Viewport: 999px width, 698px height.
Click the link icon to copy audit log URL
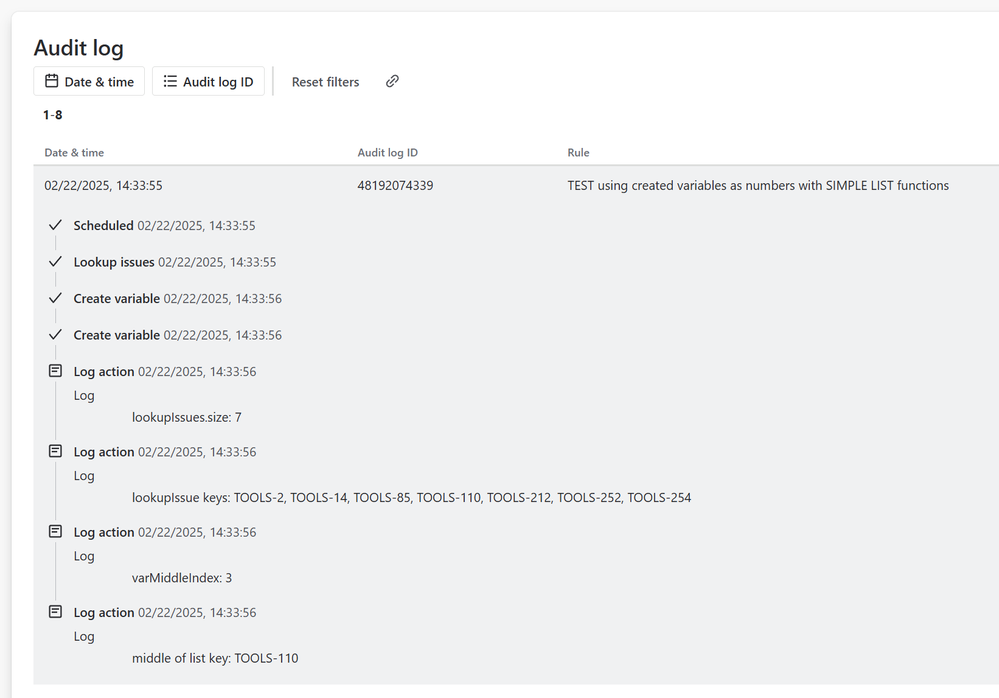click(391, 81)
